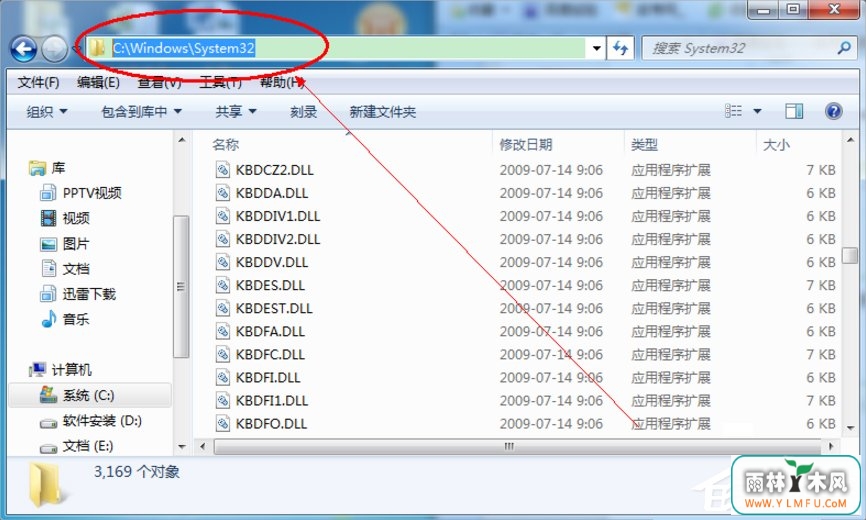Click file list scroll up arrow
This screenshot has height=520, width=866.
850,140
